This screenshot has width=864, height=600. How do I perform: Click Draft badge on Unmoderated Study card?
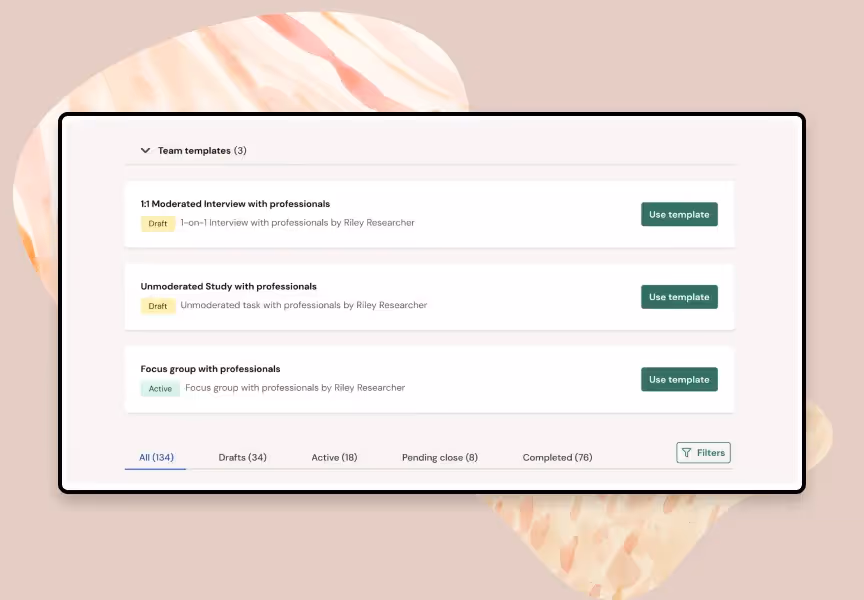click(x=158, y=306)
